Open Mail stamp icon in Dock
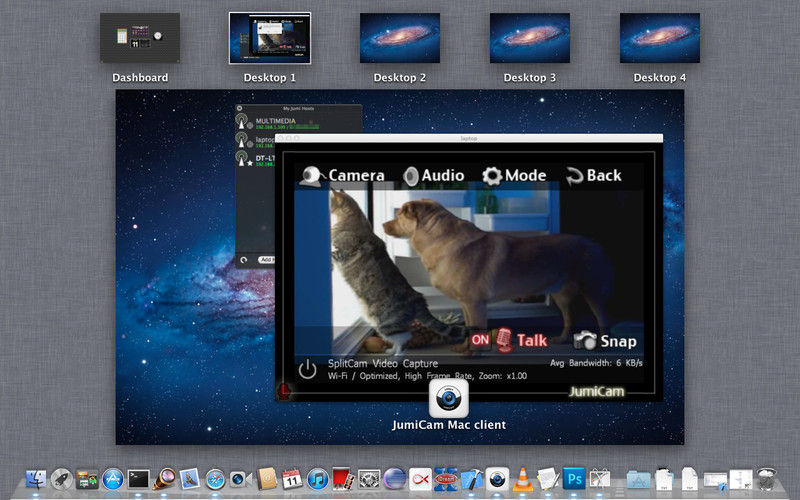Screen dimensions: 800x500 [x=189, y=480]
